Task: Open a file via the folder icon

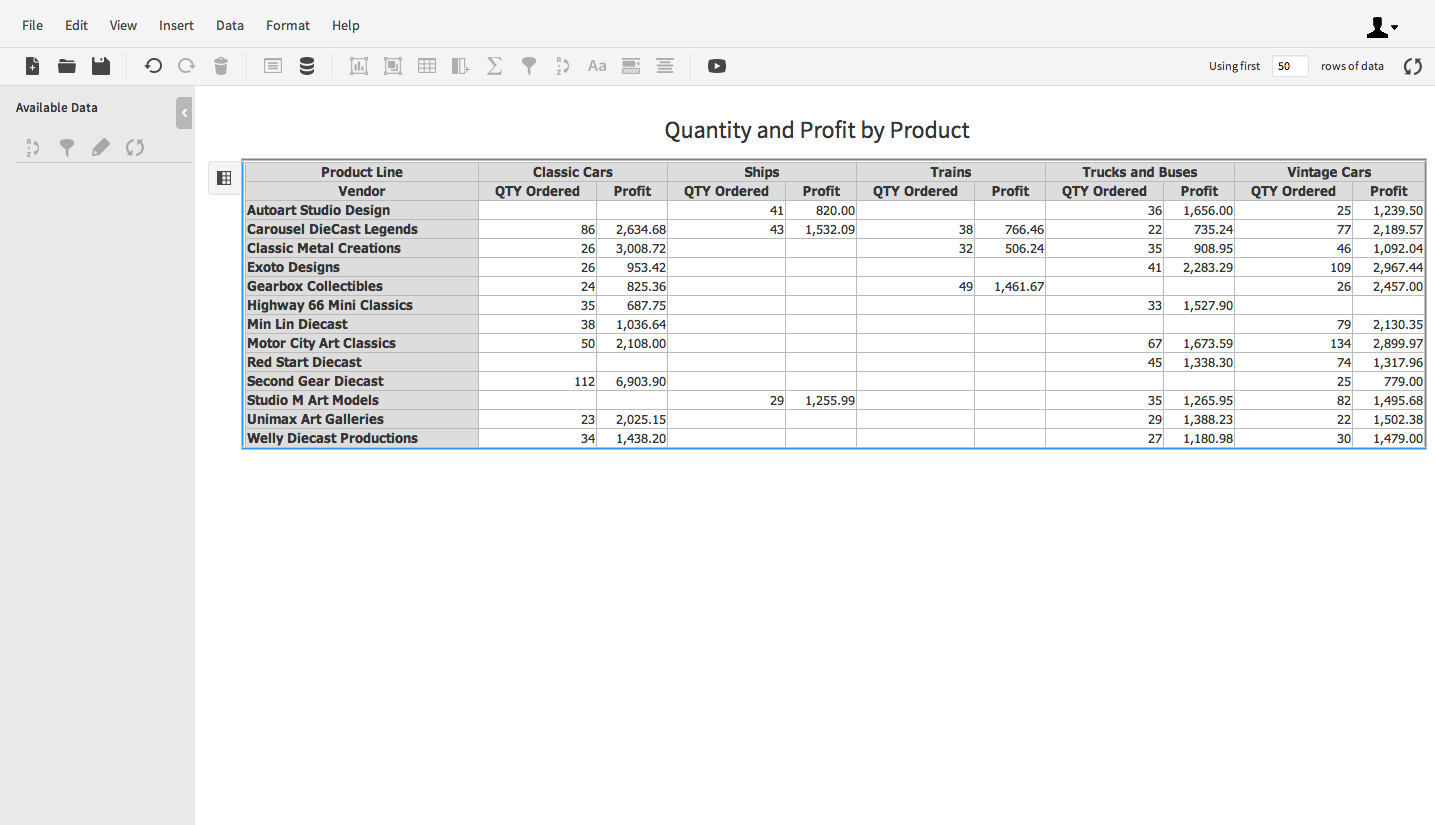Action: click(x=67, y=66)
